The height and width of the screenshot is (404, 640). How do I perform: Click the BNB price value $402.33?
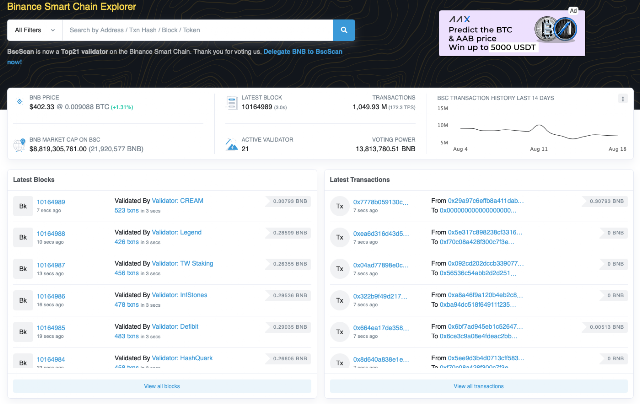pyautogui.click(x=42, y=107)
